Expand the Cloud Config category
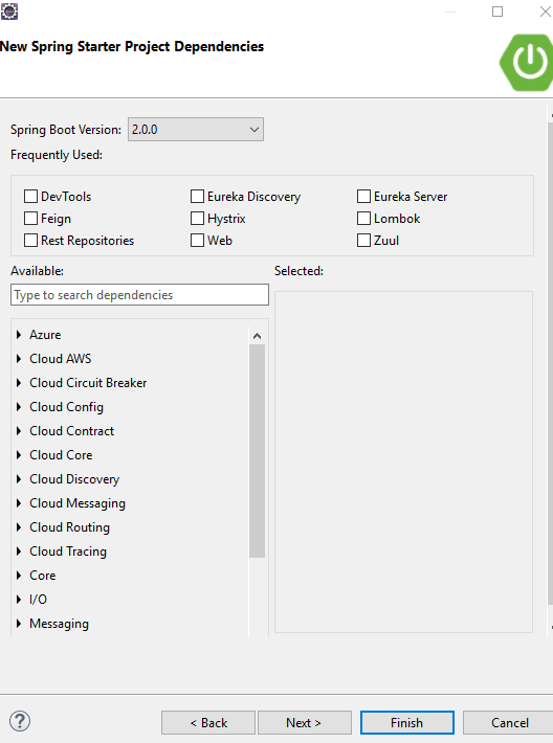The image size is (553, 743). click(x=19, y=407)
